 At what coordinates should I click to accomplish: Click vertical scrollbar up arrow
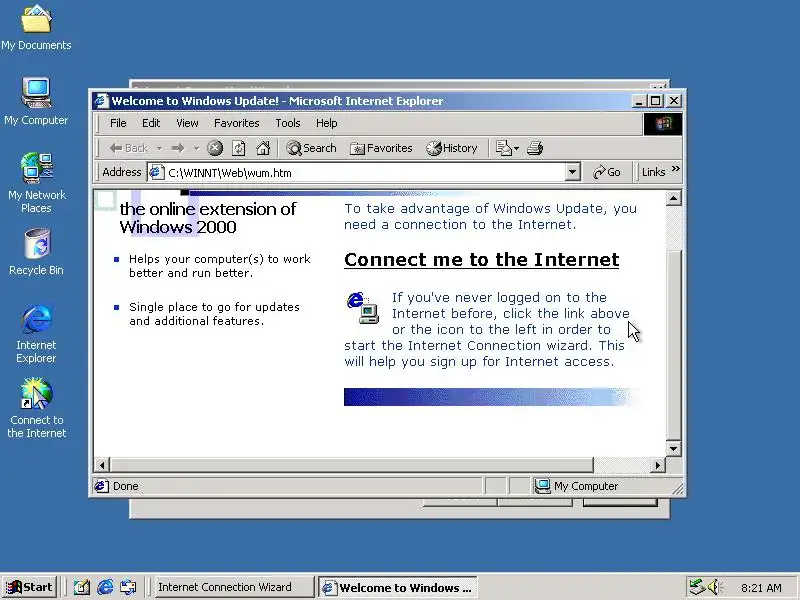pyautogui.click(x=673, y=198)
